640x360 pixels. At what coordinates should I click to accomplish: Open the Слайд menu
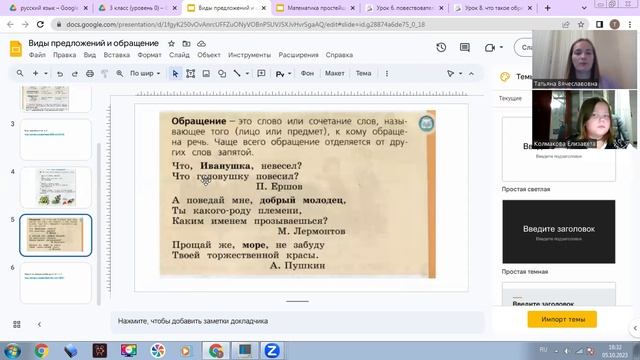[x=179, y=55]
